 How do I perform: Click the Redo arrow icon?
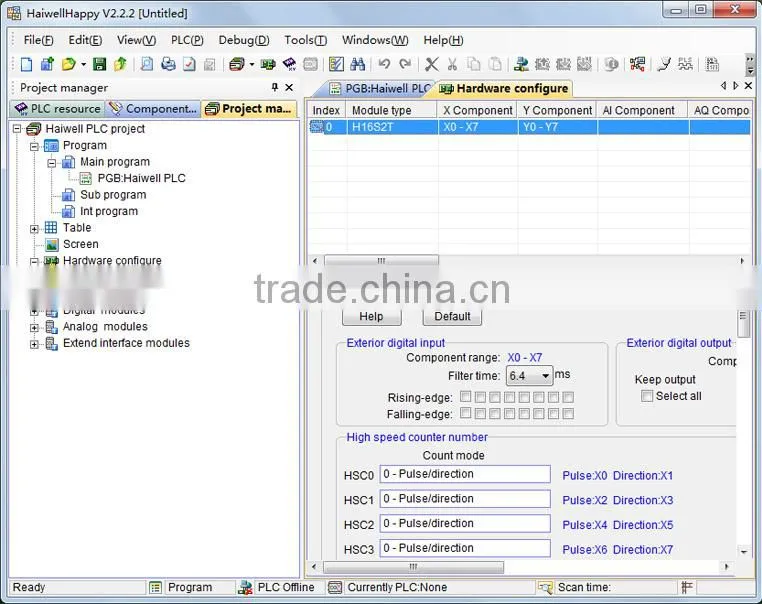click(405, 64)
